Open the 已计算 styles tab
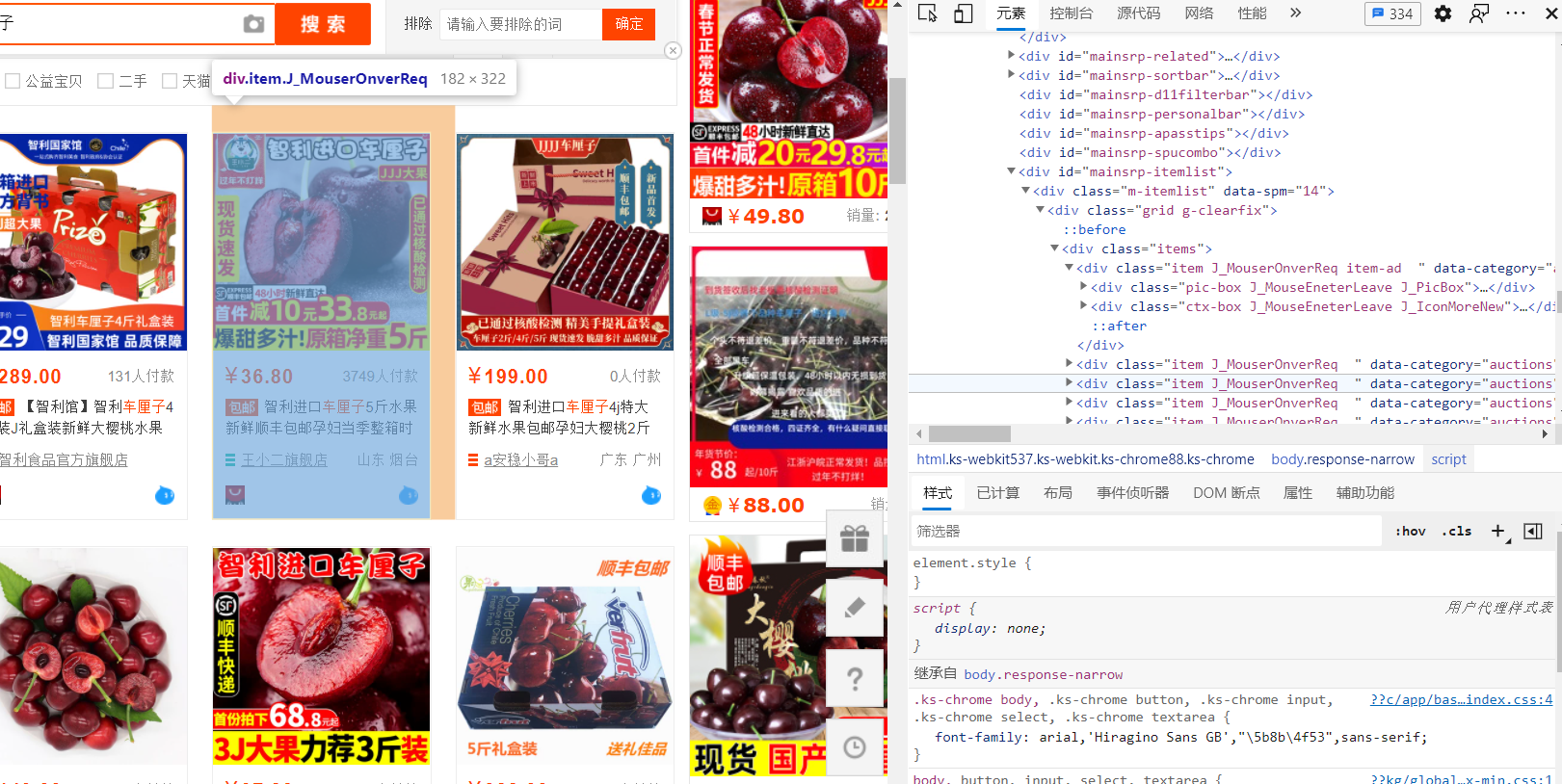1562x784 pixels. 997,492
